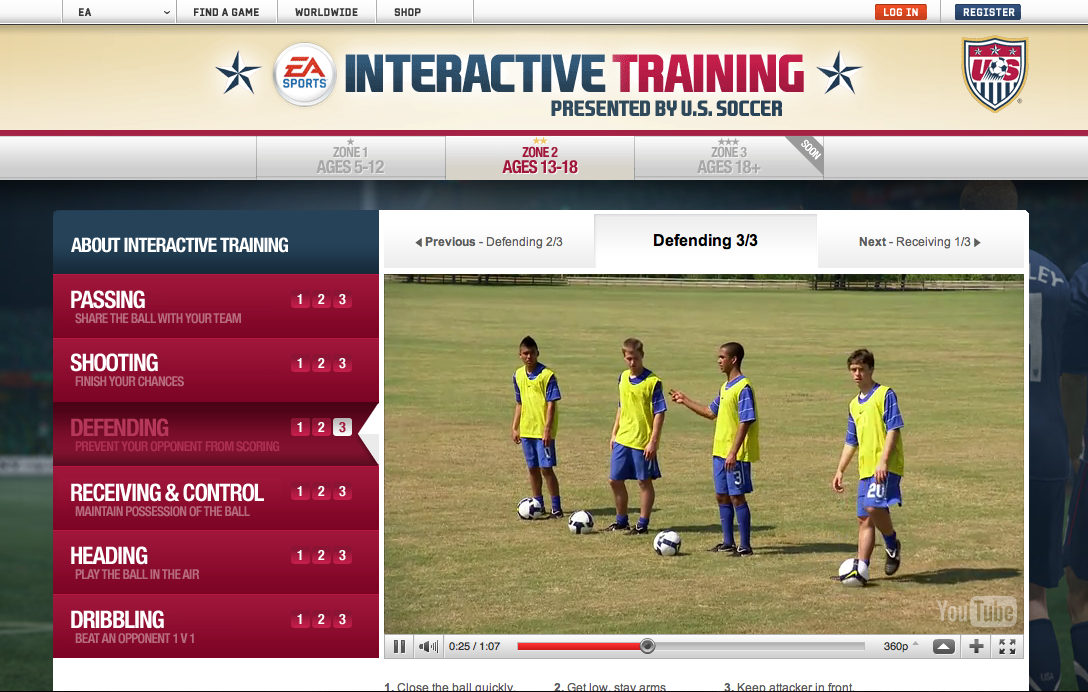Open the EA dropdown menu
Viewport: 1088px width, 692px height.
click(x=119, y=12)
